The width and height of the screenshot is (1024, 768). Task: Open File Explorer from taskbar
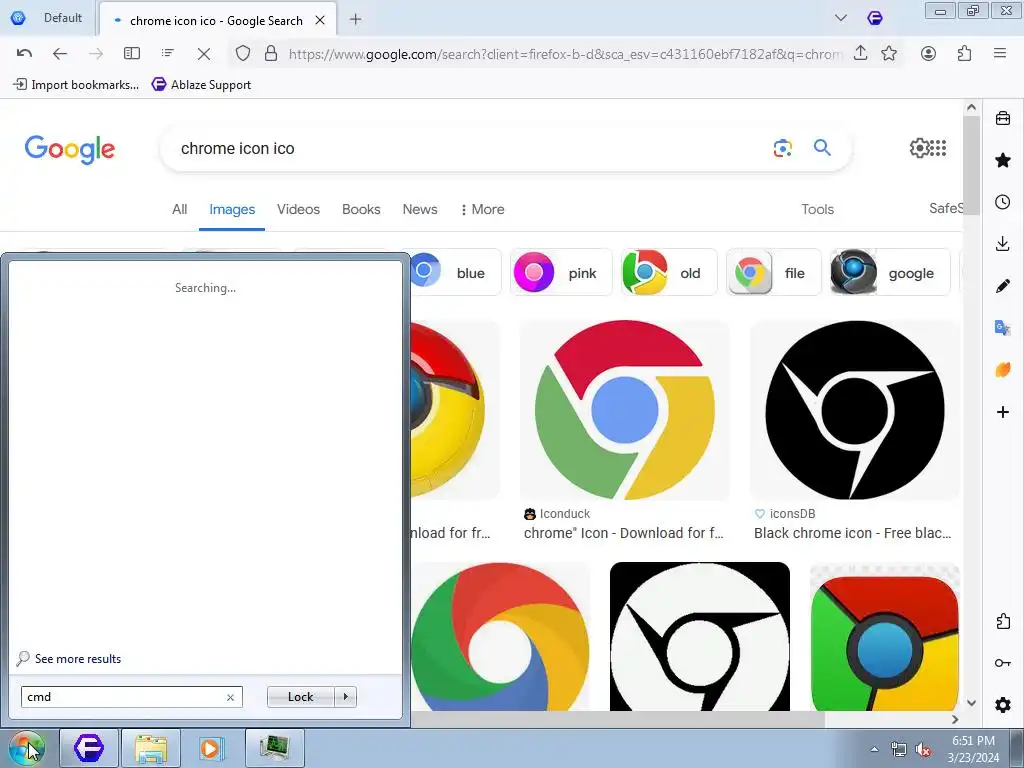151,748
